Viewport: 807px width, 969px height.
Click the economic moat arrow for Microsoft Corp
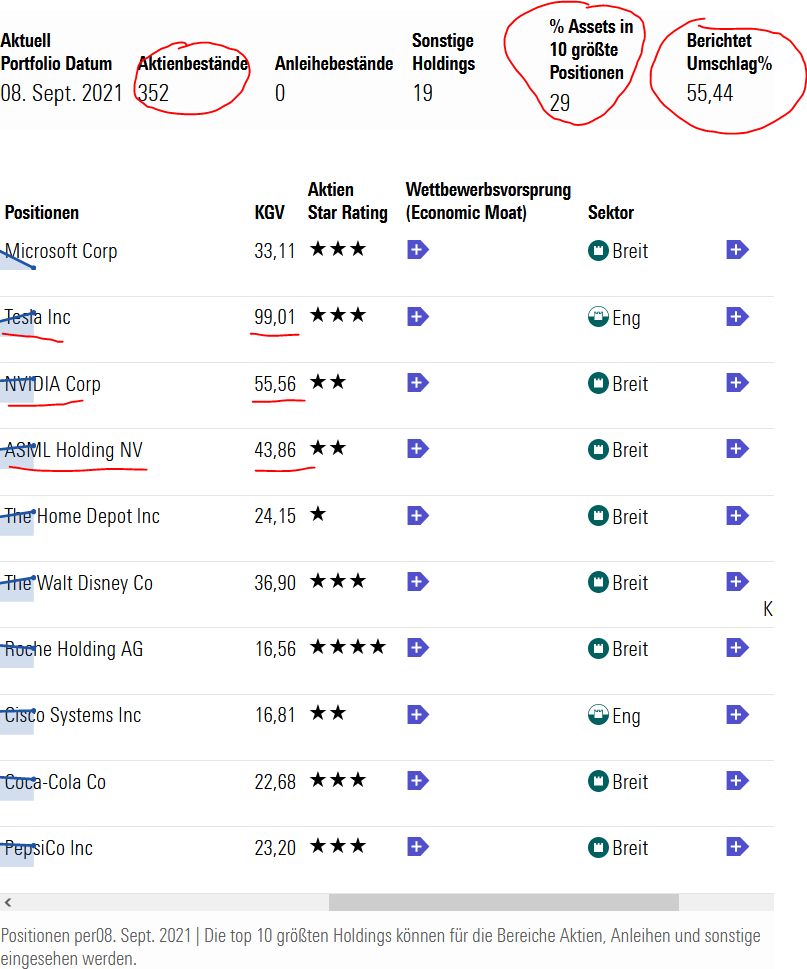tap(418, 250)
